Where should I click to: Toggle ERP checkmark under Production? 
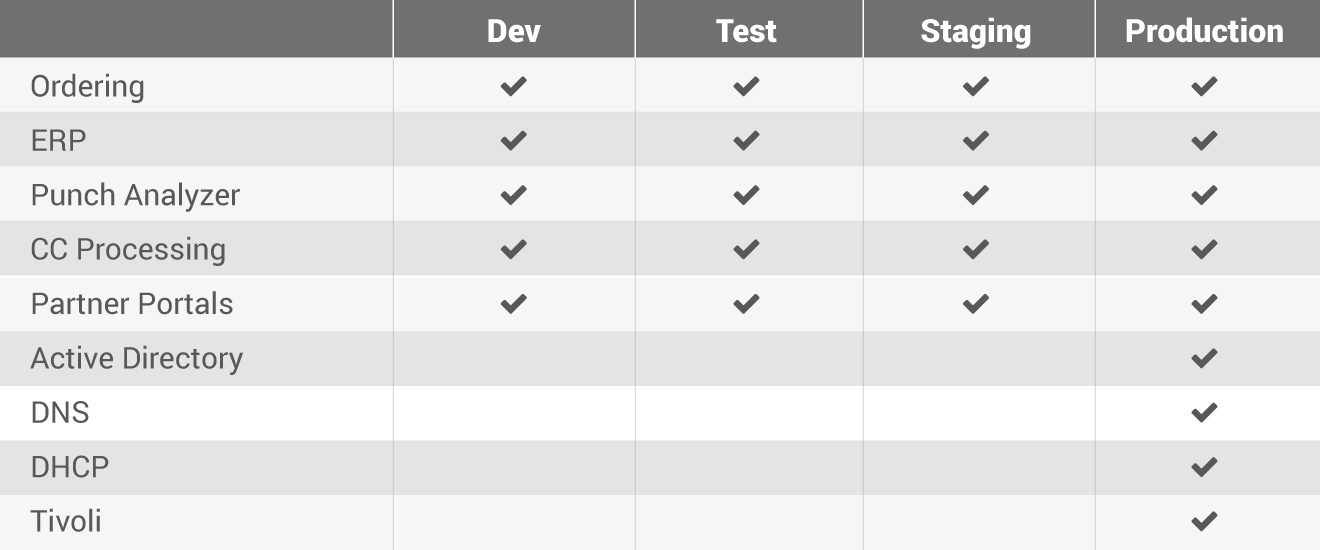click(x=1204, y=141)
